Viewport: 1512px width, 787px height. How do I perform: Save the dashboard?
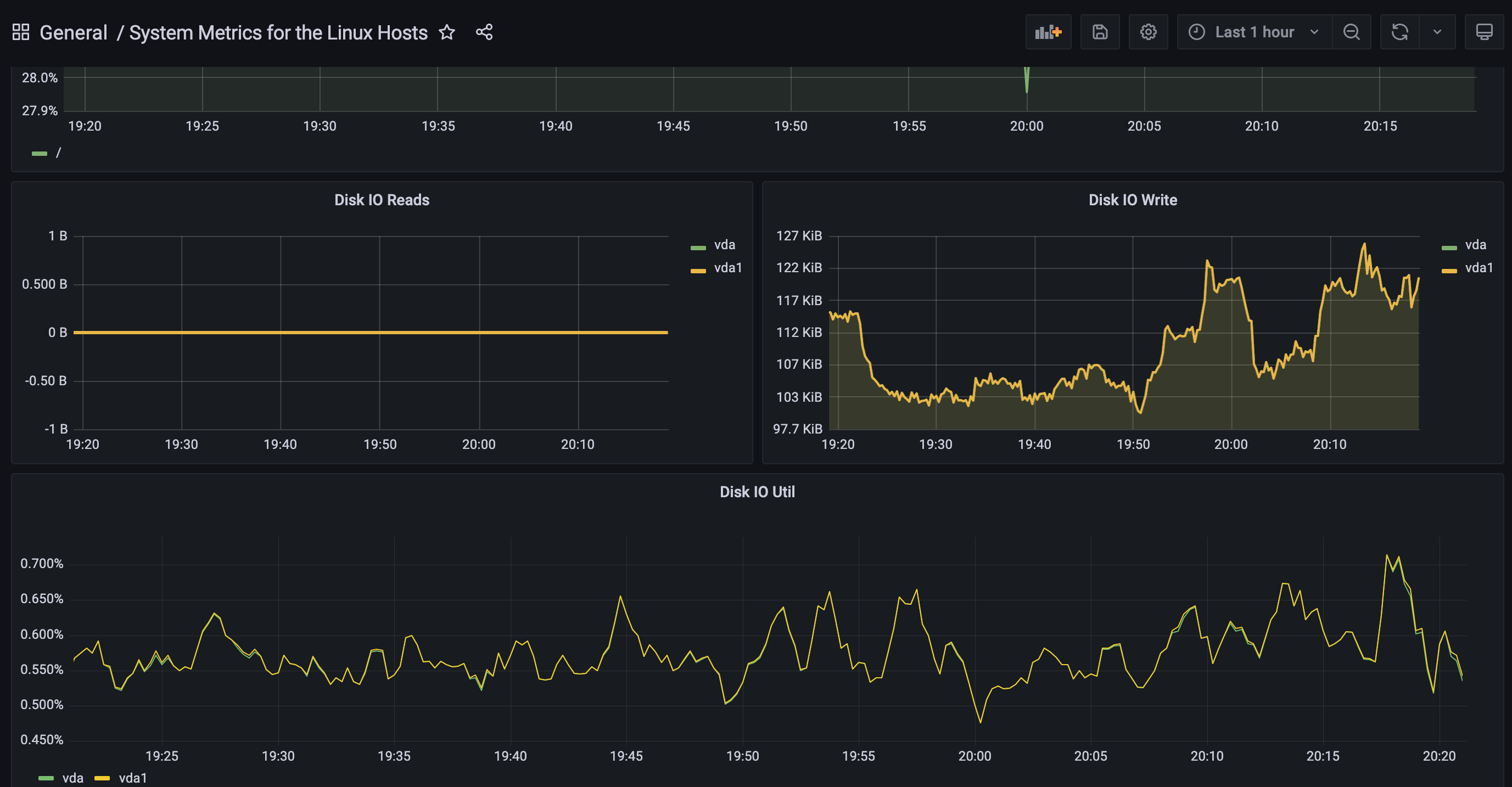pyautogui.click(x=1100, y=32)
